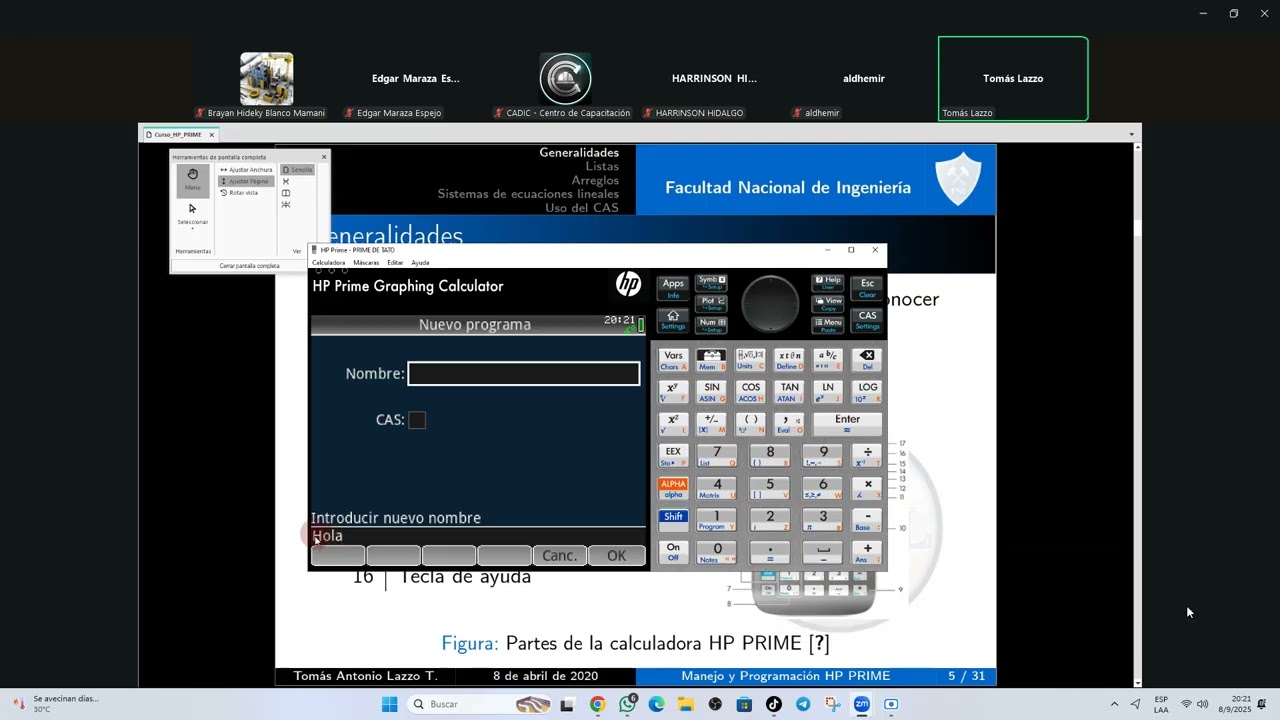The width and height of the screenshot is (1280, 720).
Task: Click the blue Shift key
Action: pyautogui.click(x=673, y=520)
